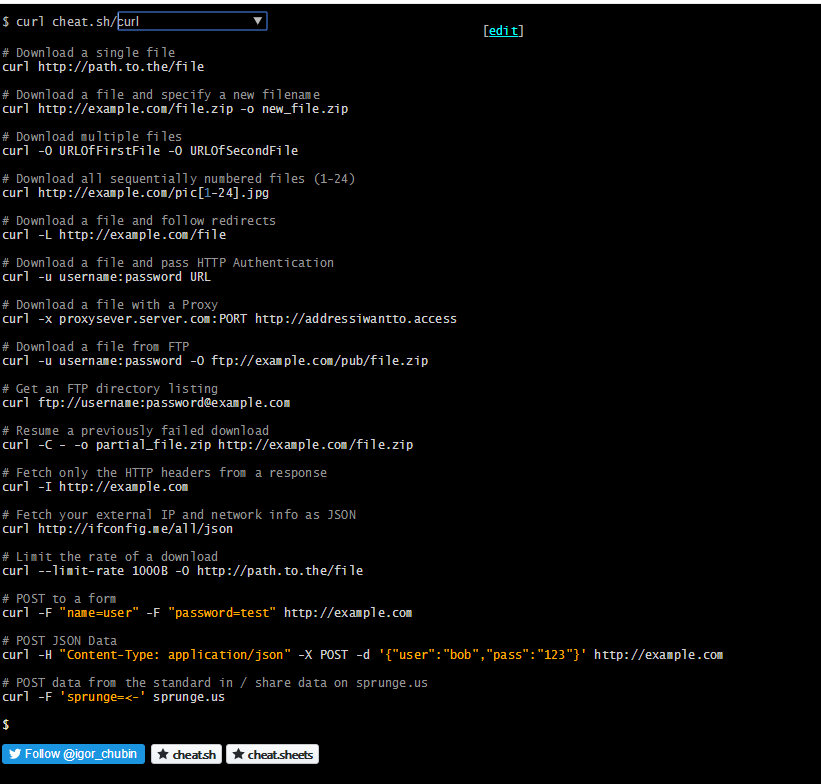
Task: Click the ifconfig.me/all/json command line
Action: tap(117, 529)
